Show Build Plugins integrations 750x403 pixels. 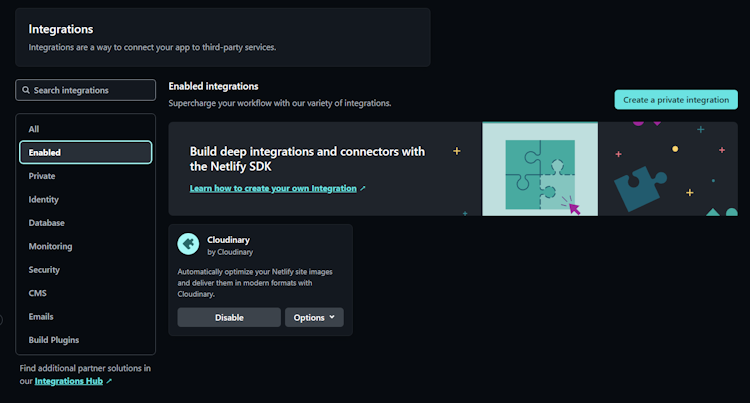point(86,340)
